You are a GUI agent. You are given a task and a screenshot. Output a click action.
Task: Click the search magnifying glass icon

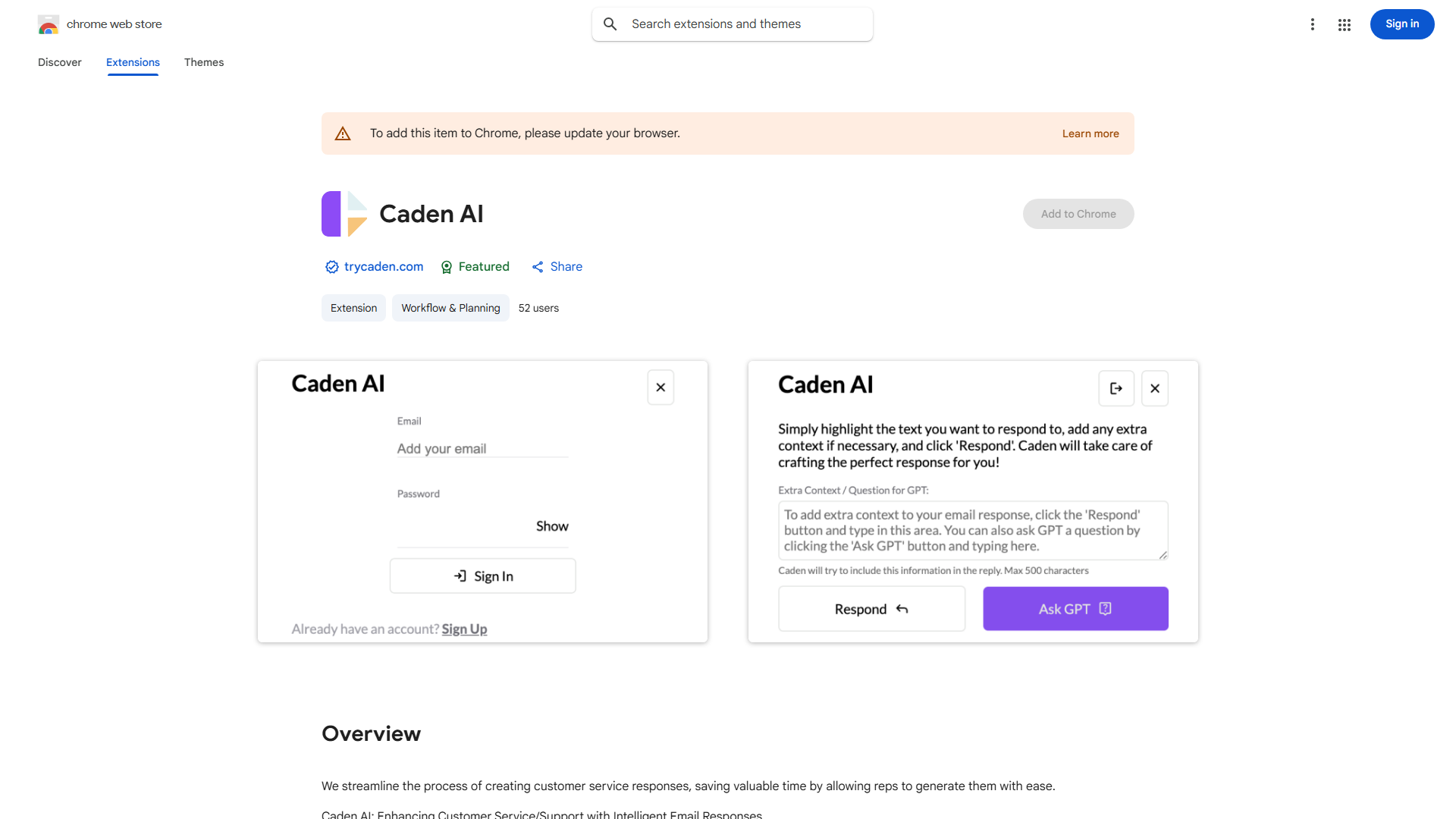point(610,24)
